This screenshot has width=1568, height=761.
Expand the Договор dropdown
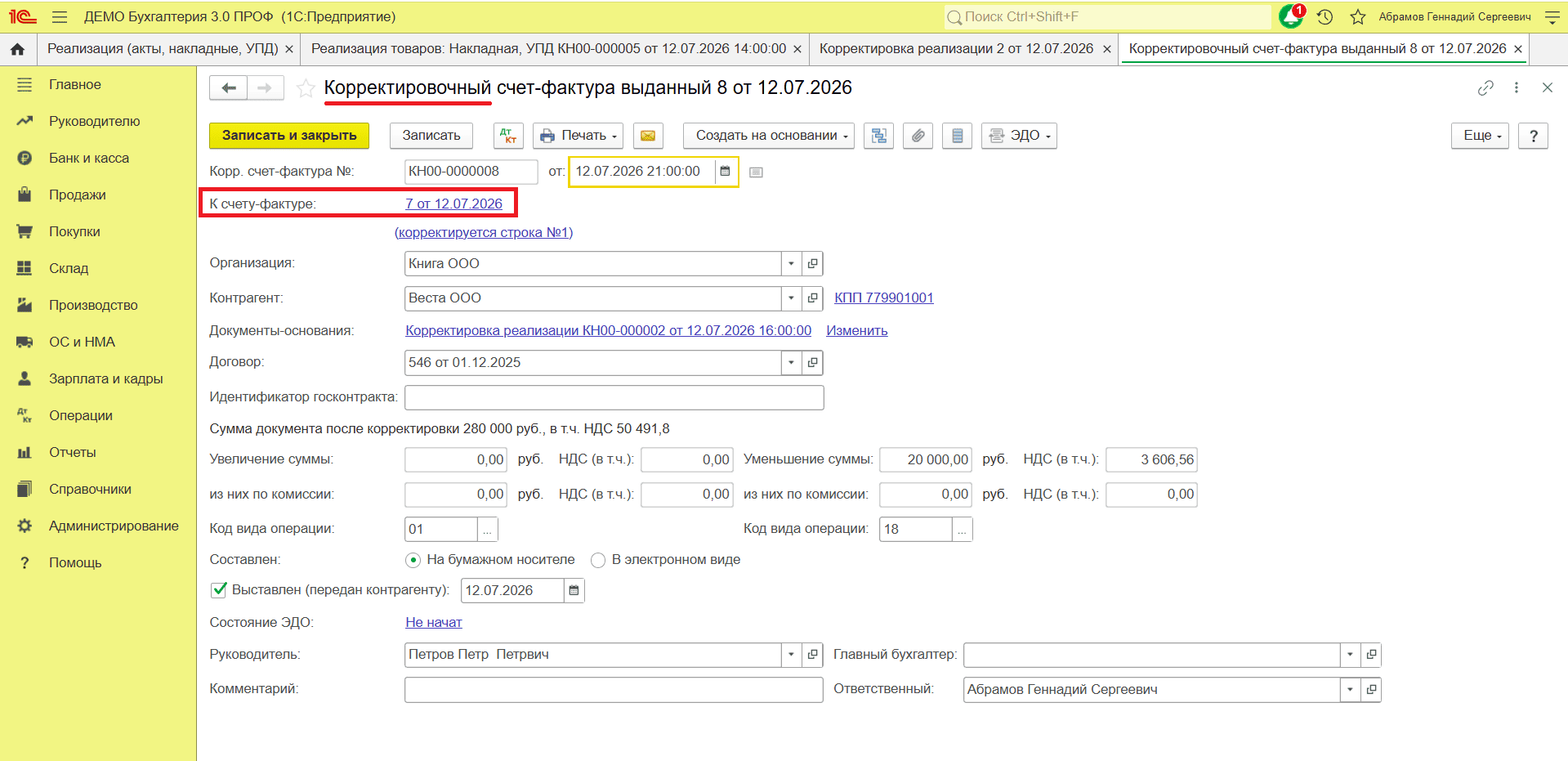791,362
